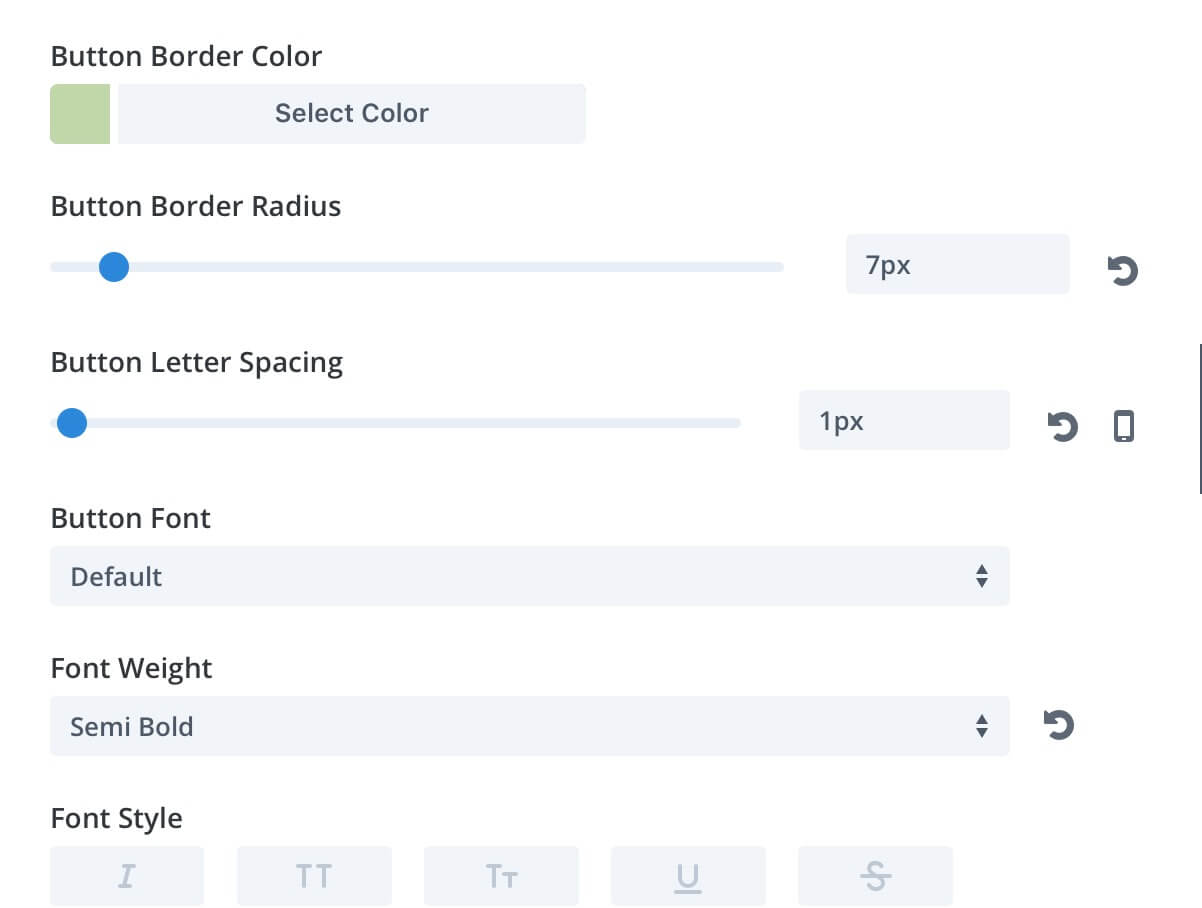Viewport: 1202px width, 908px height.
Task: Click the Button Letter Spacing slider track
Action: tap(395, 423)
